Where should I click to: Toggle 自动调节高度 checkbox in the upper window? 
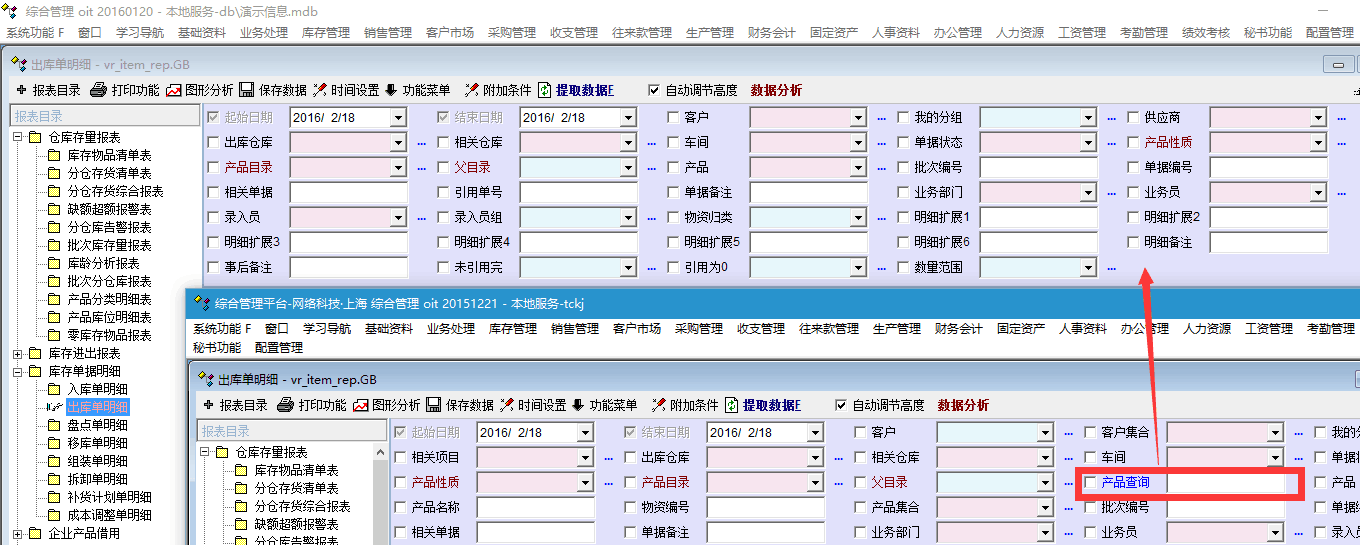pos(654,90)
